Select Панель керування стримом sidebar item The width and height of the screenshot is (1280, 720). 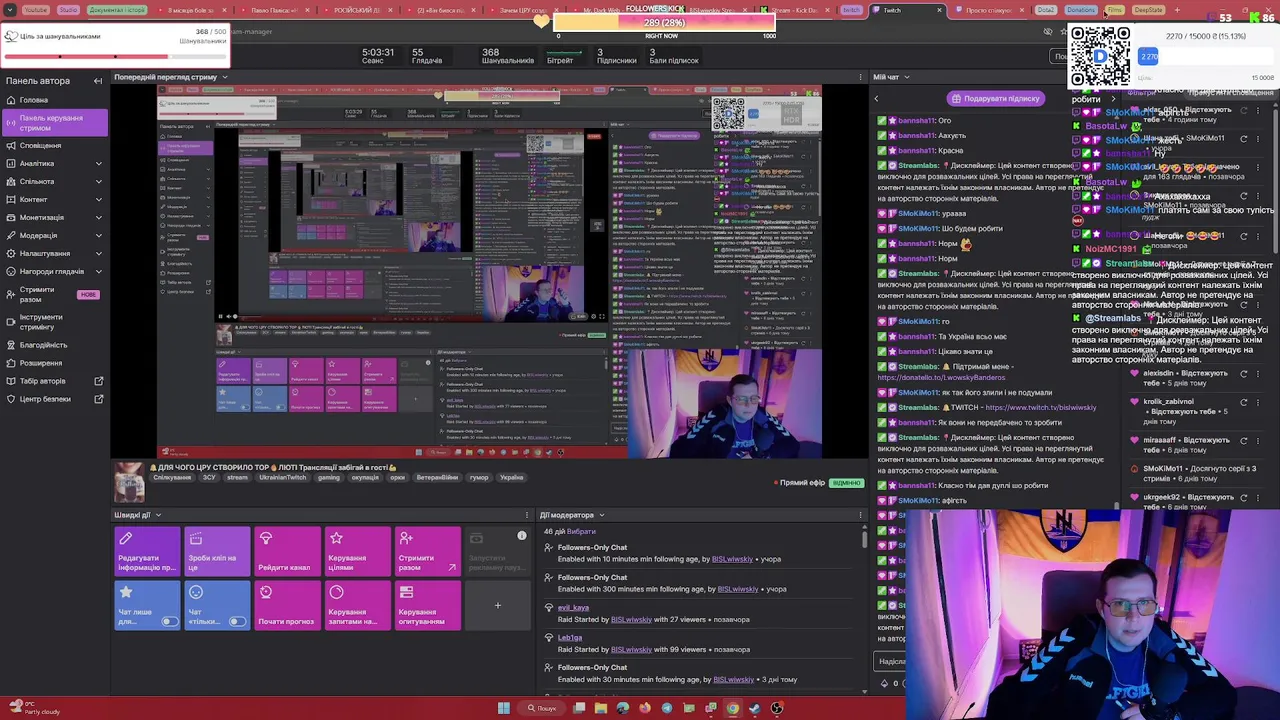click(55, 123)
